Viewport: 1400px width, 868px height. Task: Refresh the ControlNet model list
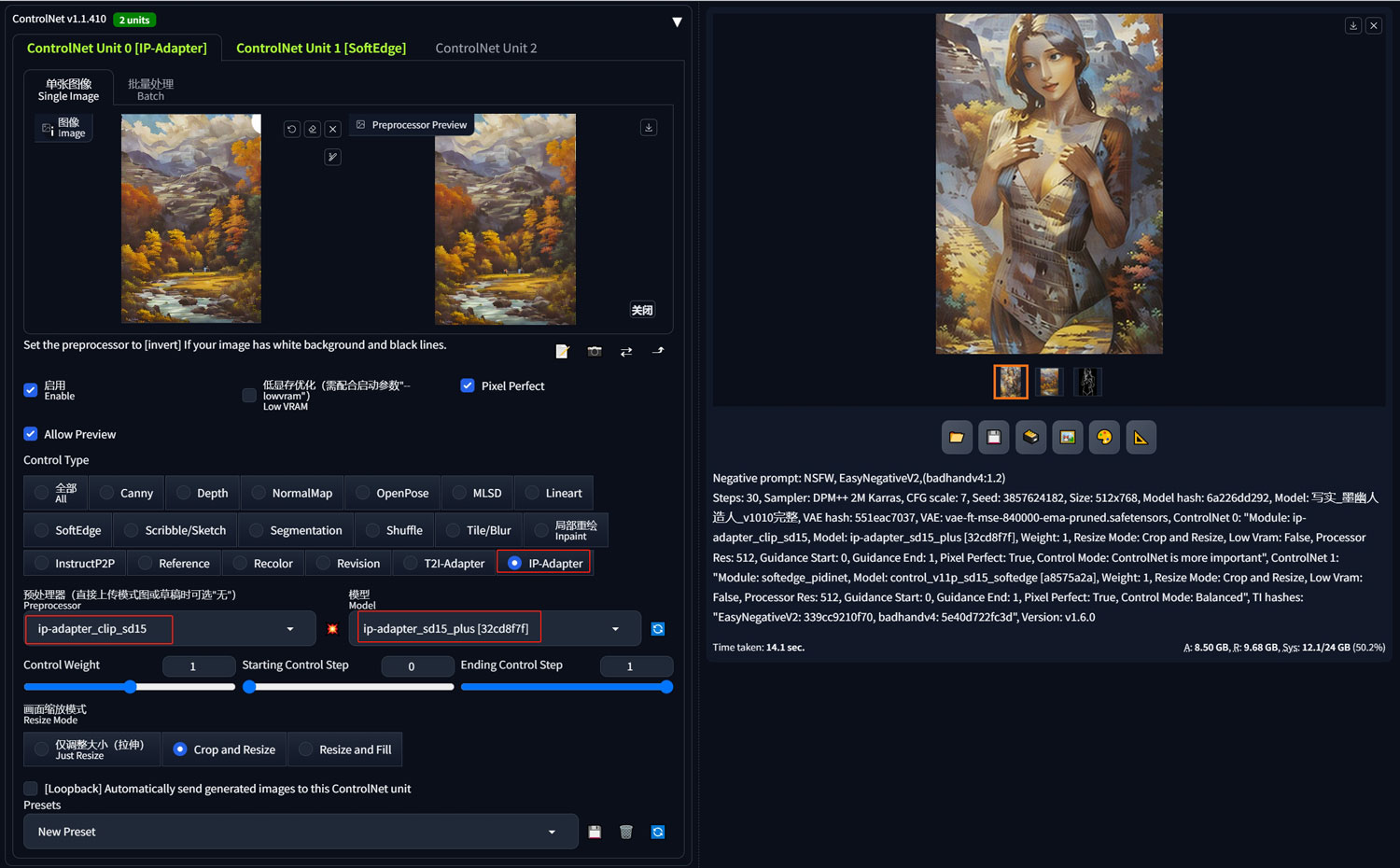658,629
